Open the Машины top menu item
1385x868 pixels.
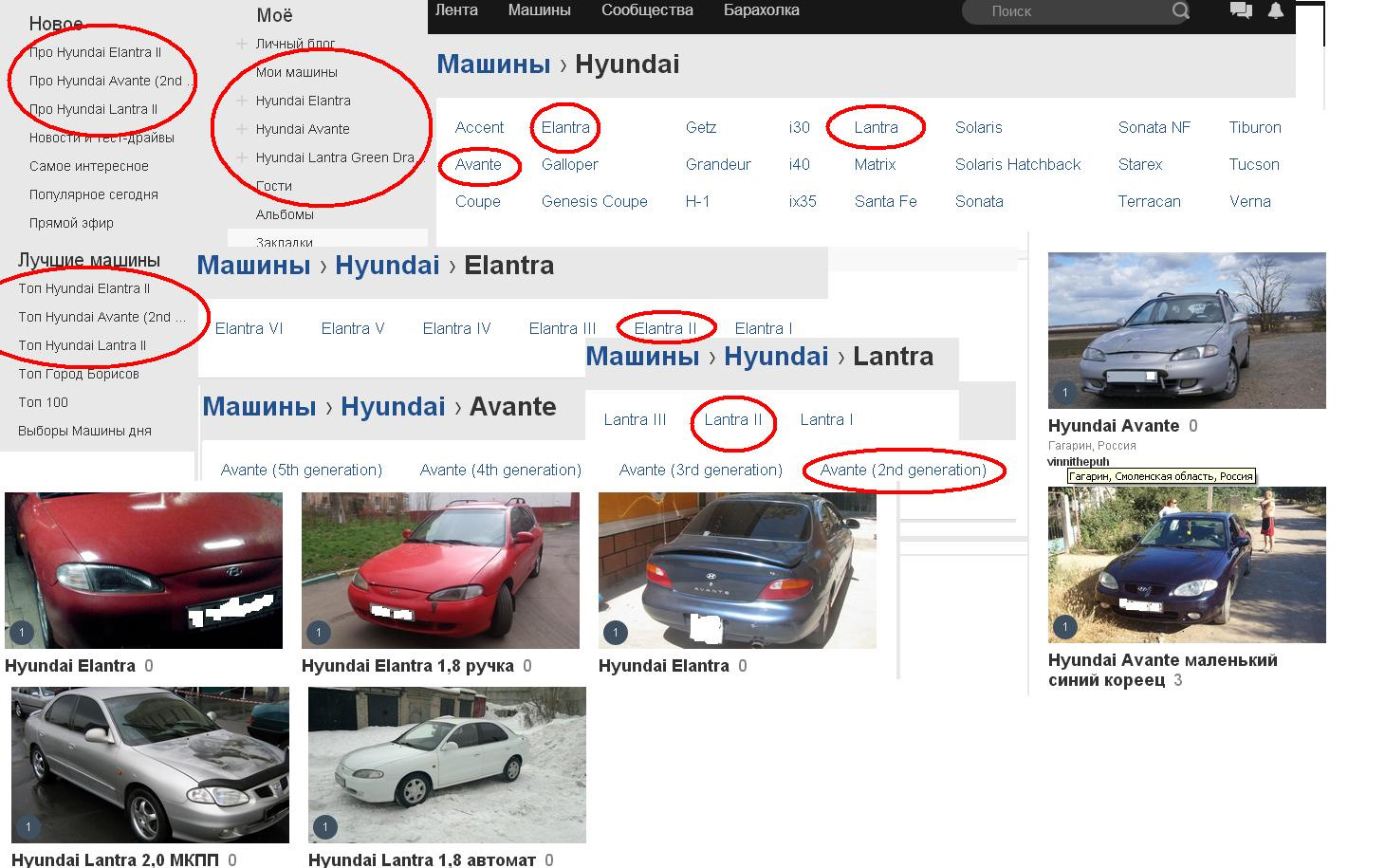coord(539,10)
